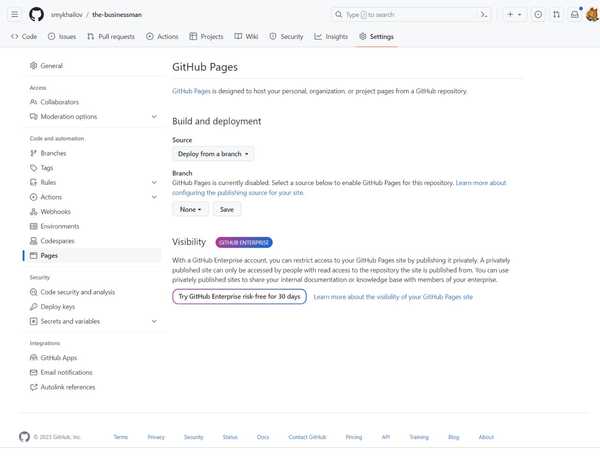Open the dropdown arrow next to plus
This screenshot has width=600, height=465.
pyautogui.click(x=520, y=15)
